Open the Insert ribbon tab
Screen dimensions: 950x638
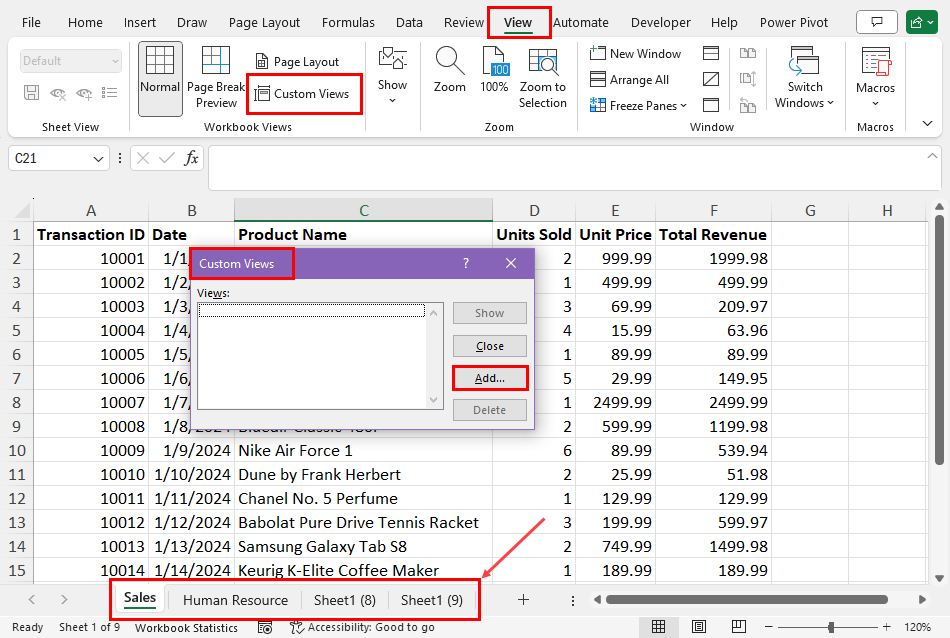[x=139, y=22]
